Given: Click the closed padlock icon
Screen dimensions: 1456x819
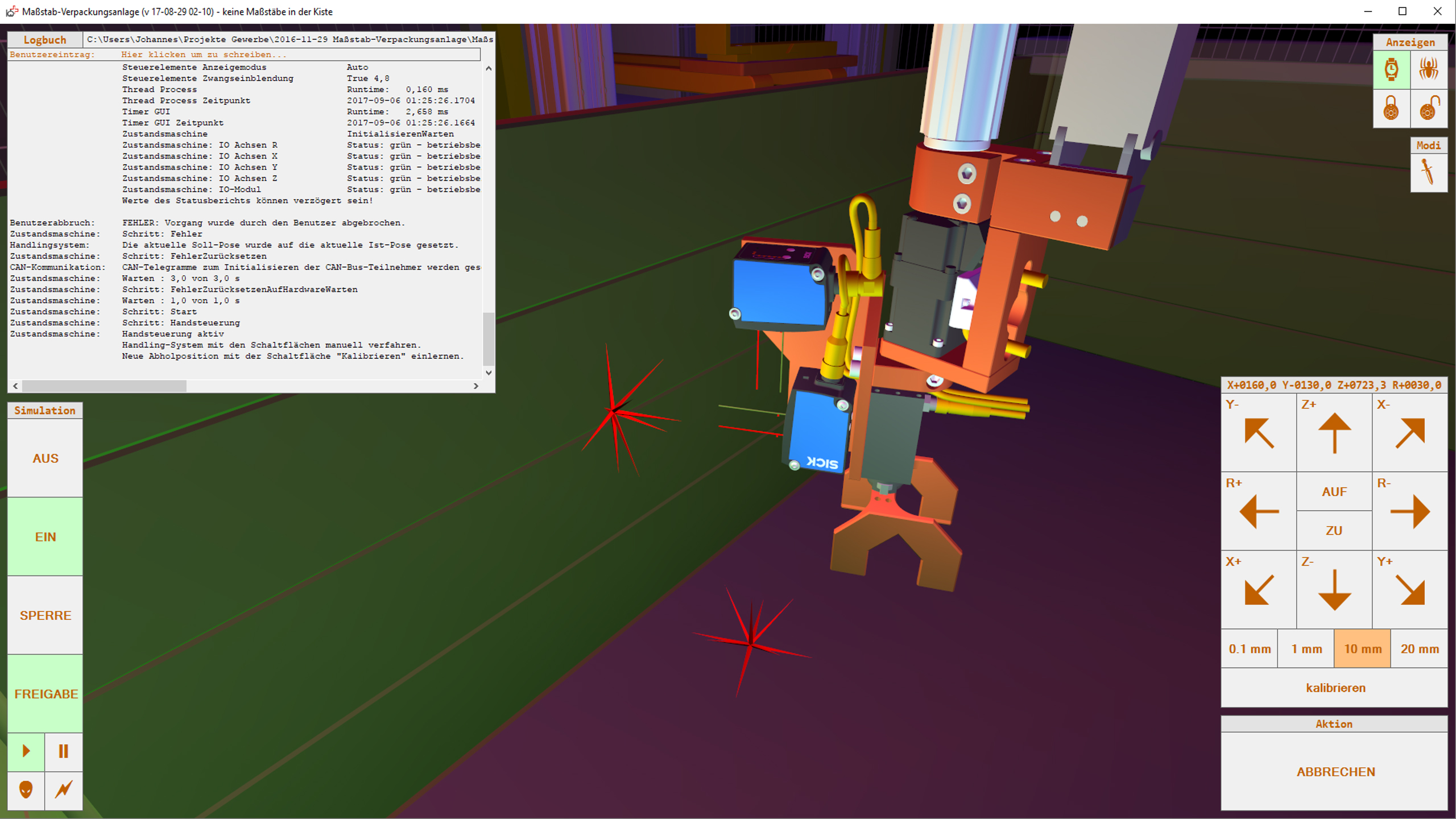Looking at the screenshot, I should pyautogui.click(x=1391, y=108).
